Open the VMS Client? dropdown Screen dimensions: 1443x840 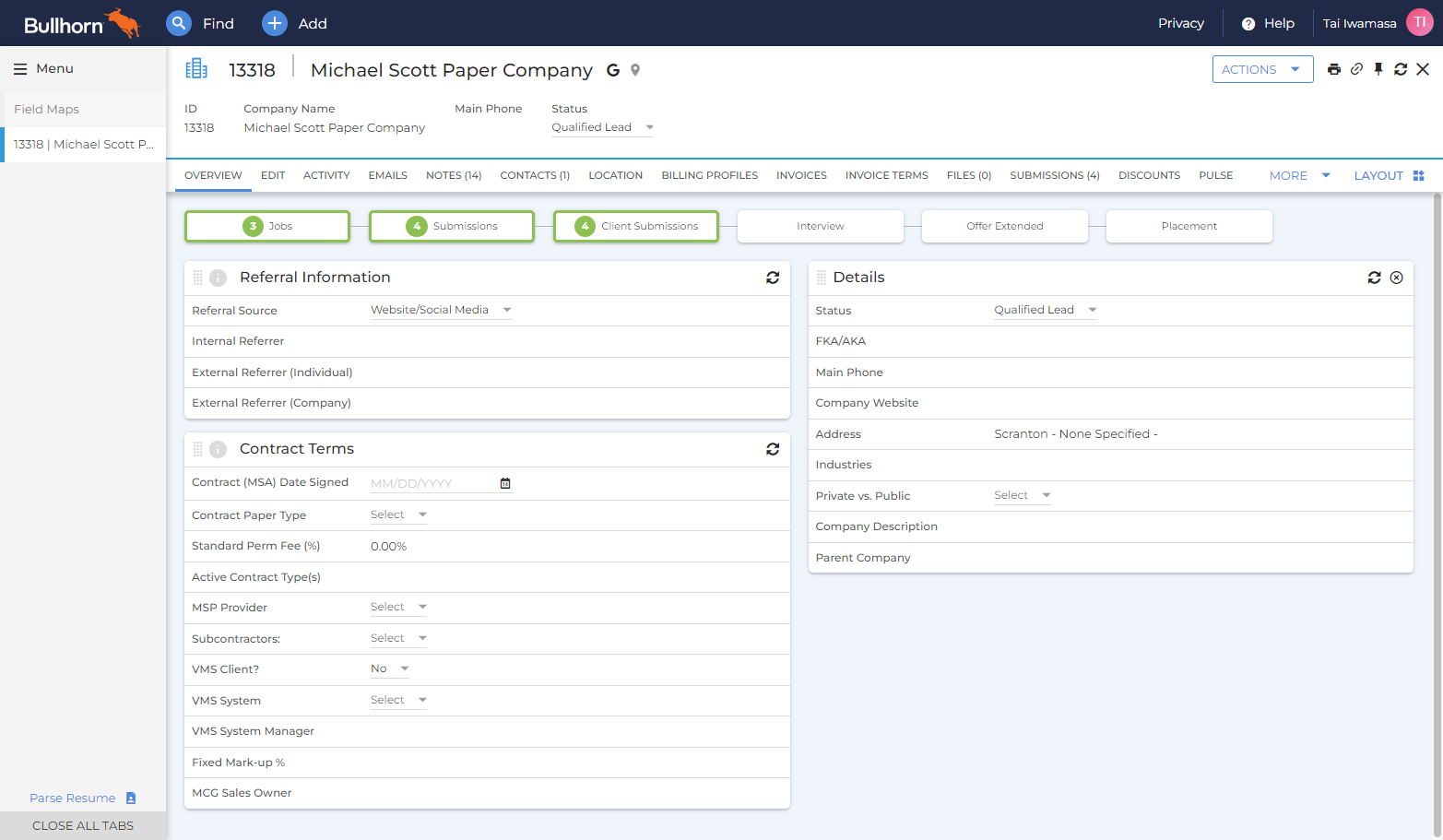(390, 668)
